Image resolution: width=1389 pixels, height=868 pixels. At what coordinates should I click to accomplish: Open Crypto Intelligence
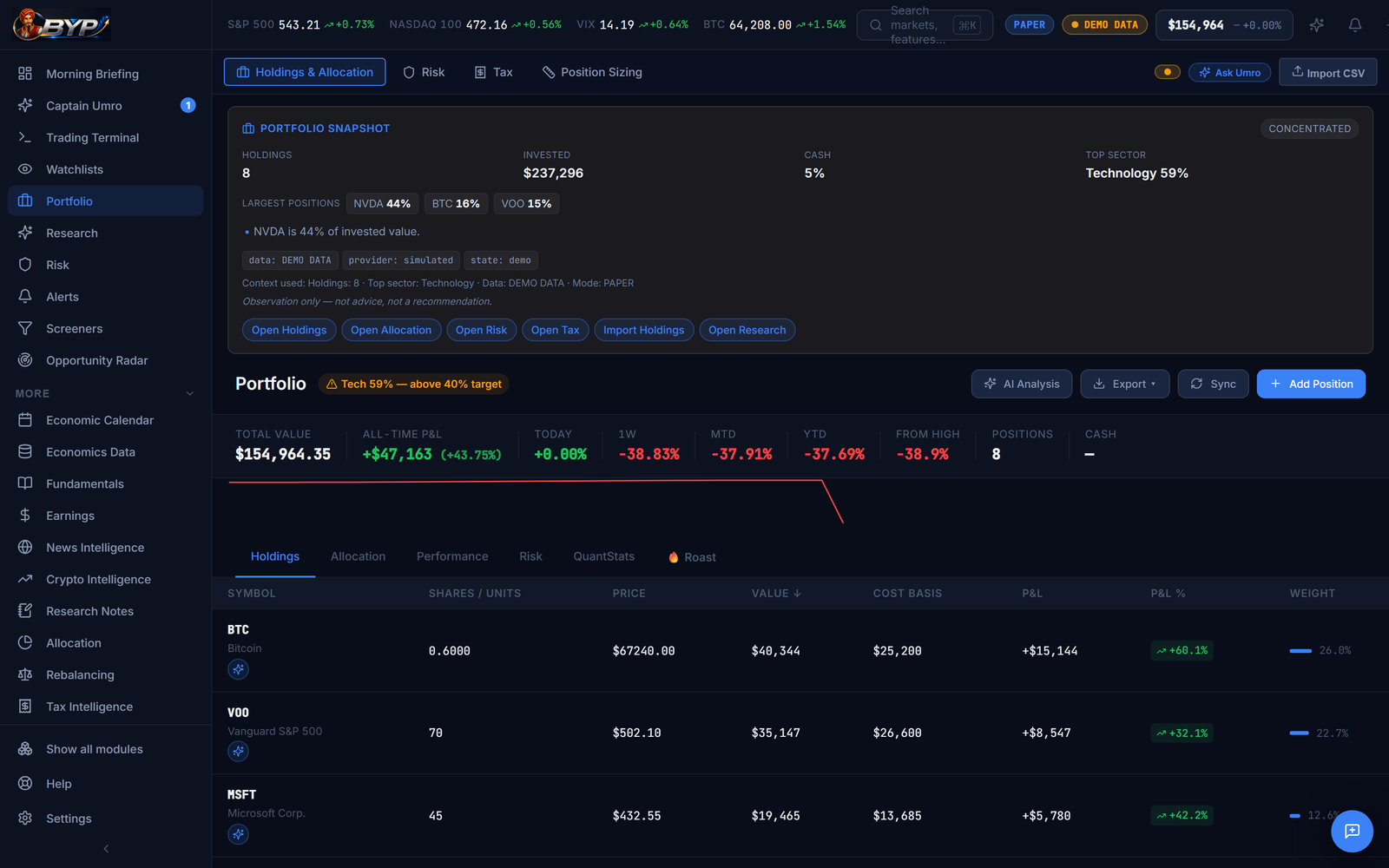pos(105,579)
